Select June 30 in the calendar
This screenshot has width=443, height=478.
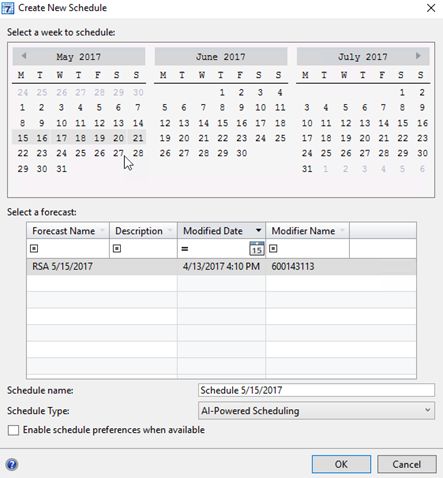242,153
